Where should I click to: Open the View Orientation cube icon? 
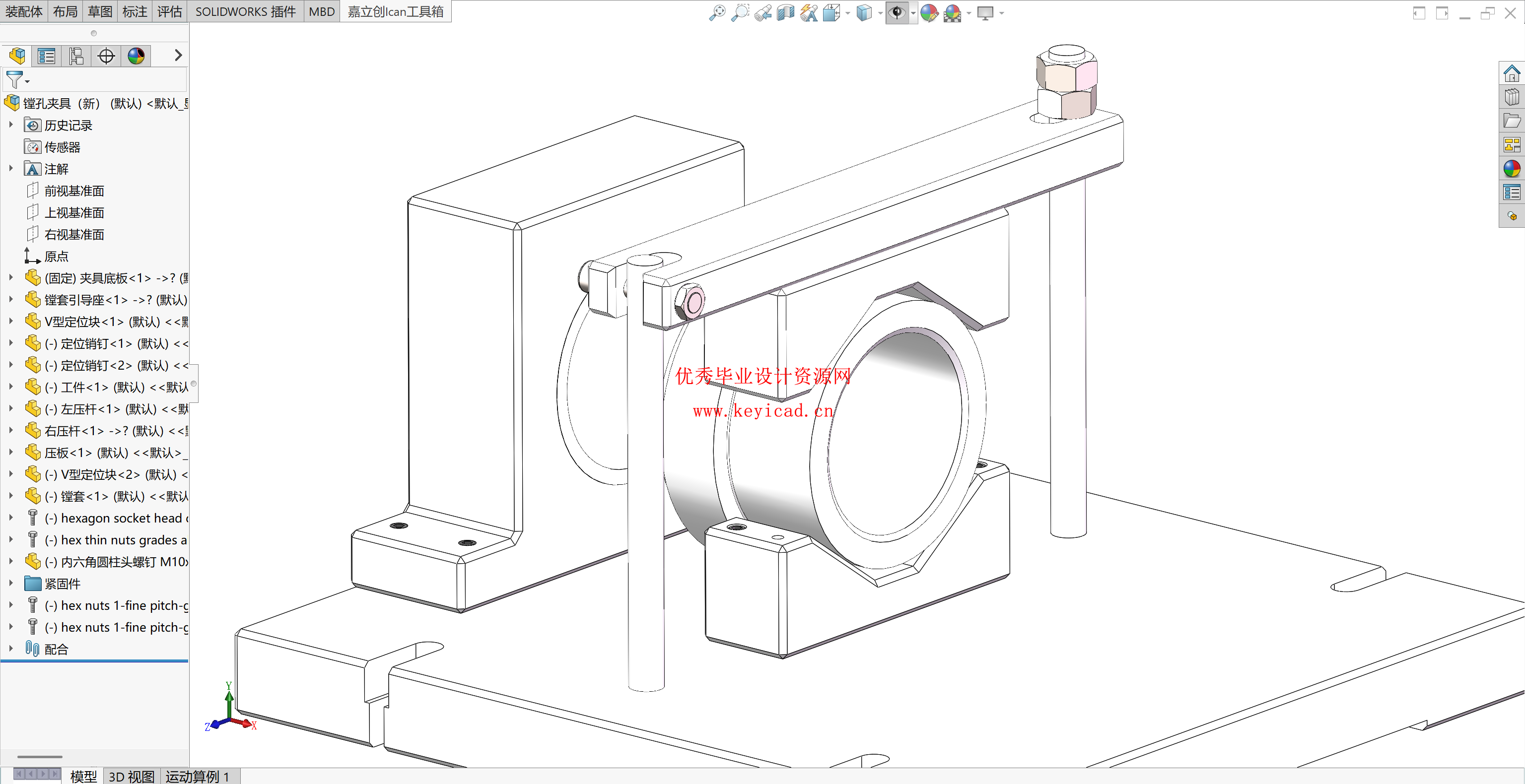(x=832, y=12)
